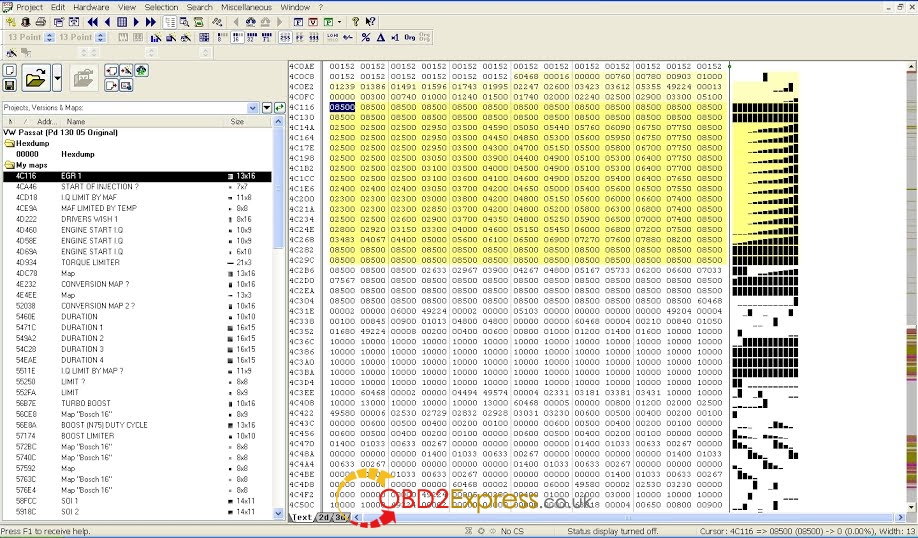Click the save project floppy disk icon
The image size is (918, 538).
pos(10,86)
